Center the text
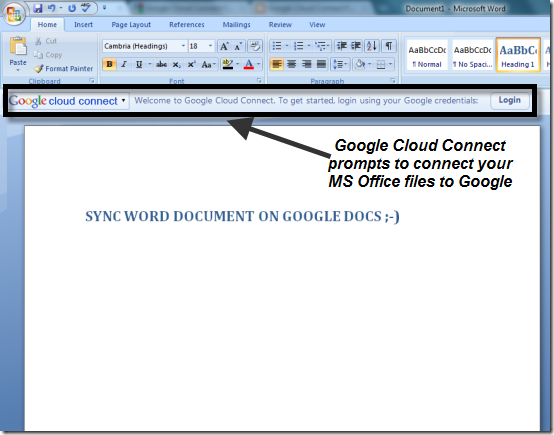Screen dimensions: 554x435 [291, 64]
